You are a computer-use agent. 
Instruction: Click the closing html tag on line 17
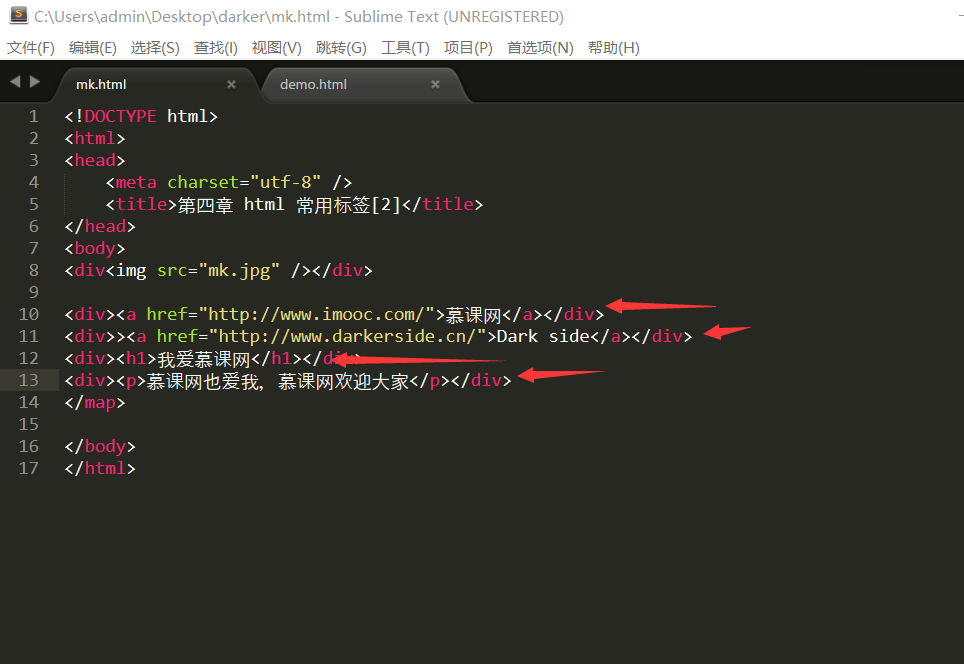(100, 468)
